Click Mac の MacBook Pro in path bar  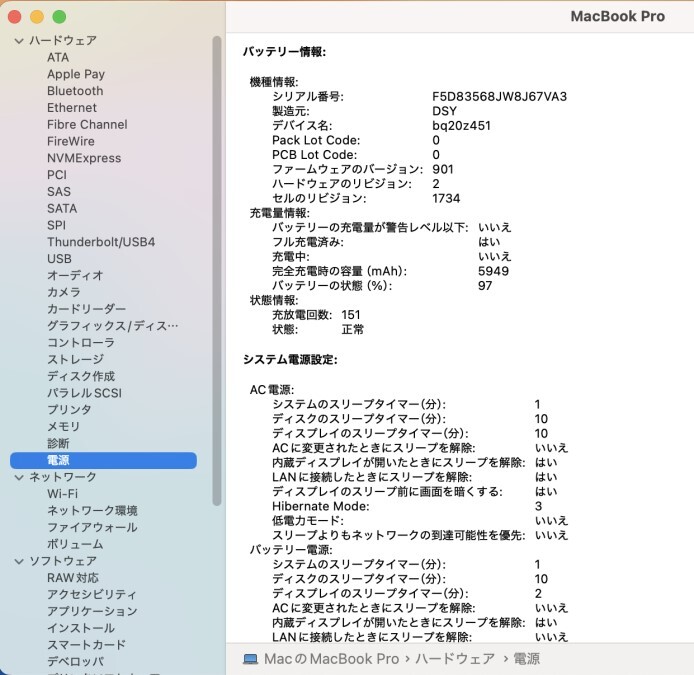[332, 660]
